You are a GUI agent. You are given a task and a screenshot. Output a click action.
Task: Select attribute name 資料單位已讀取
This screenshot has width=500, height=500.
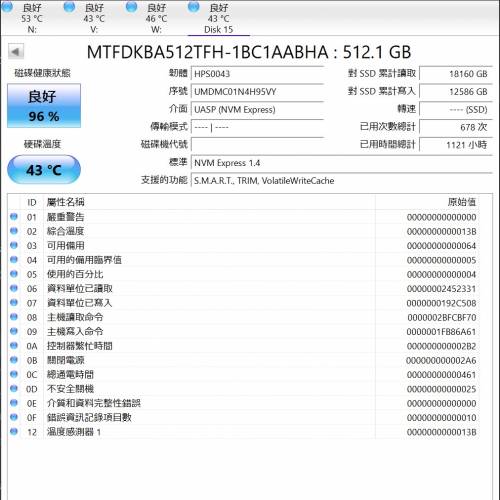pyautogui.click(x=80, y=289)
